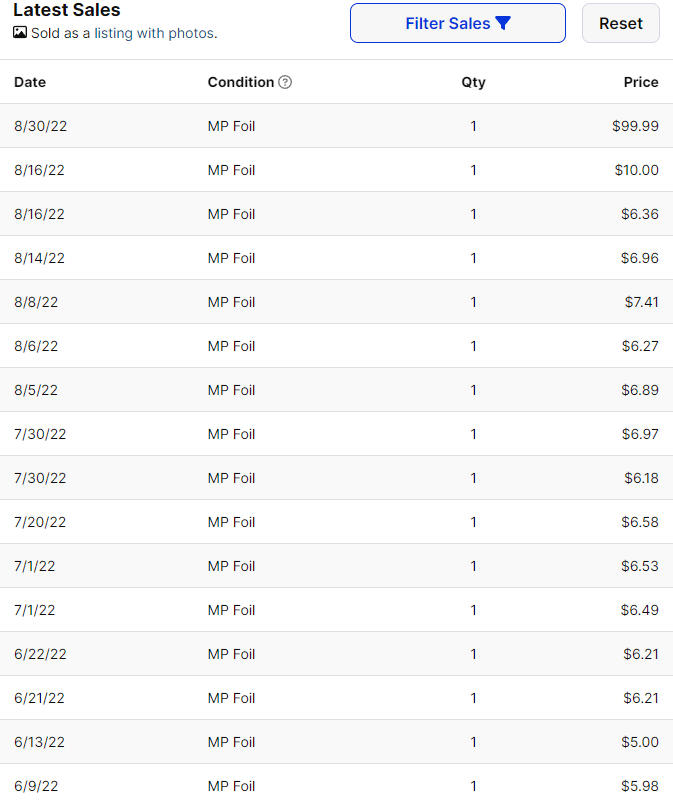Select the 8/14/22 sale date
673x806 pixels.
click(x=40, y=258)
